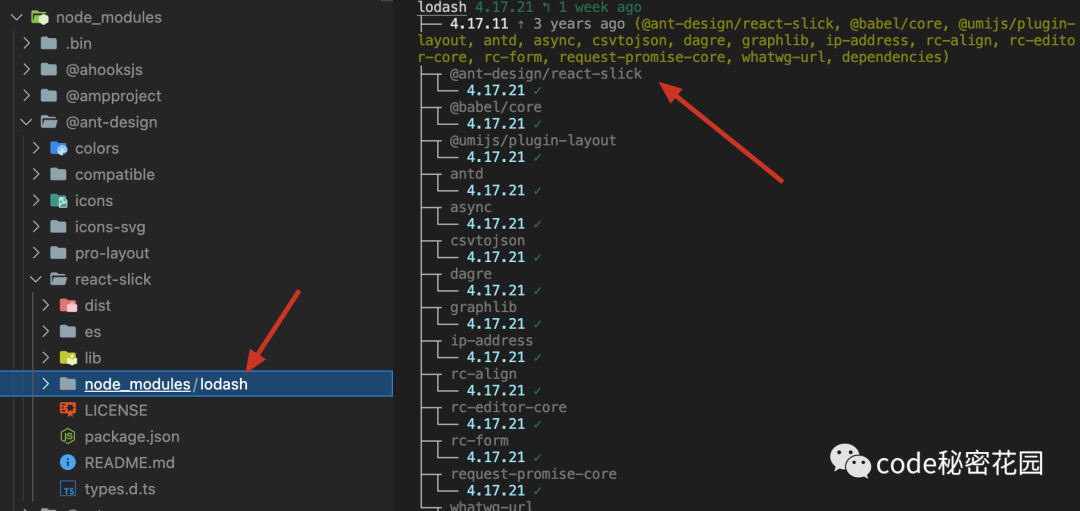The height and width of the screenshot is (511, 1080).
Task: Select the lodash name in selected row
Action: (224, 384)
